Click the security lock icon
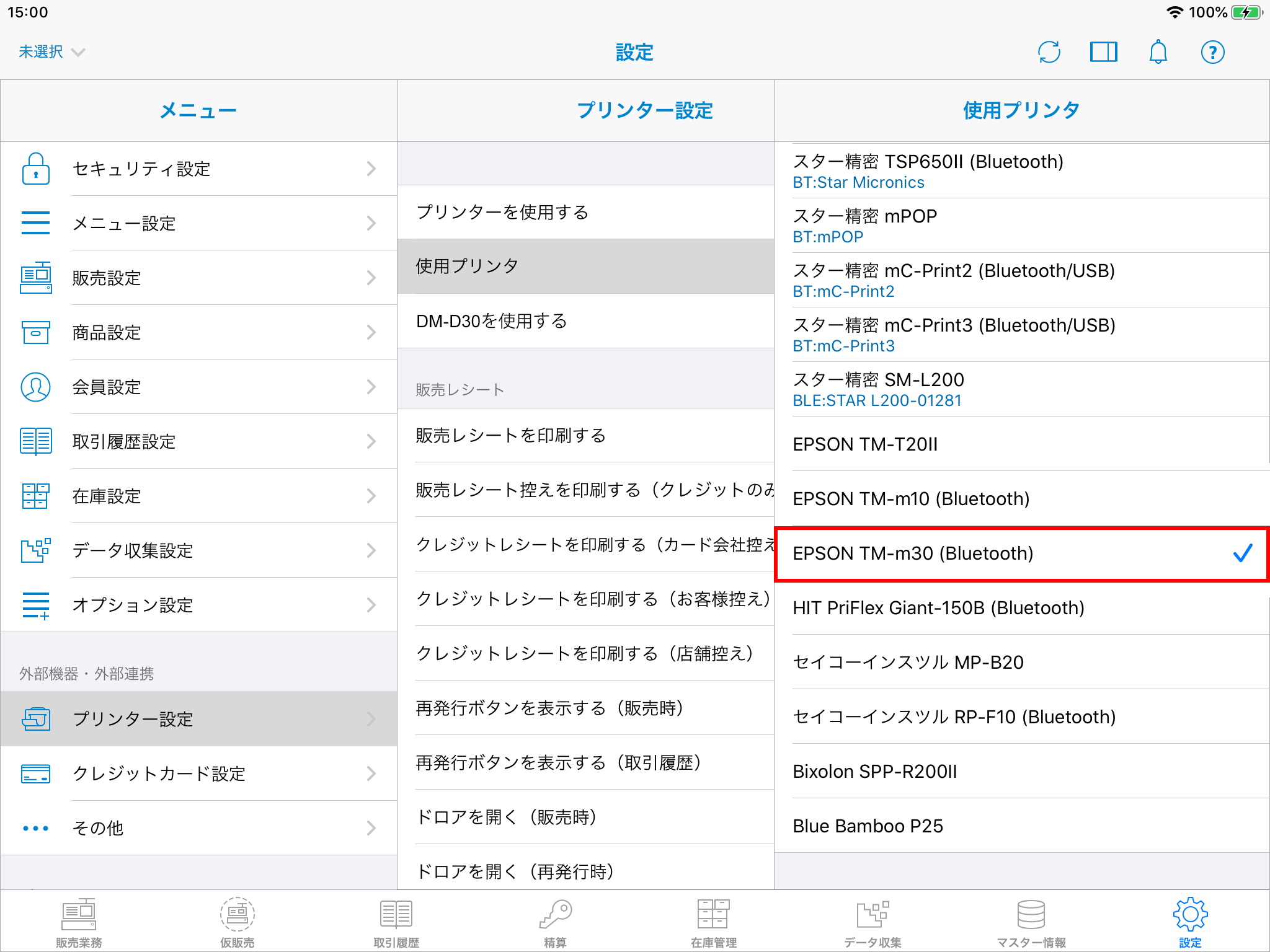 tap(36, 169)
